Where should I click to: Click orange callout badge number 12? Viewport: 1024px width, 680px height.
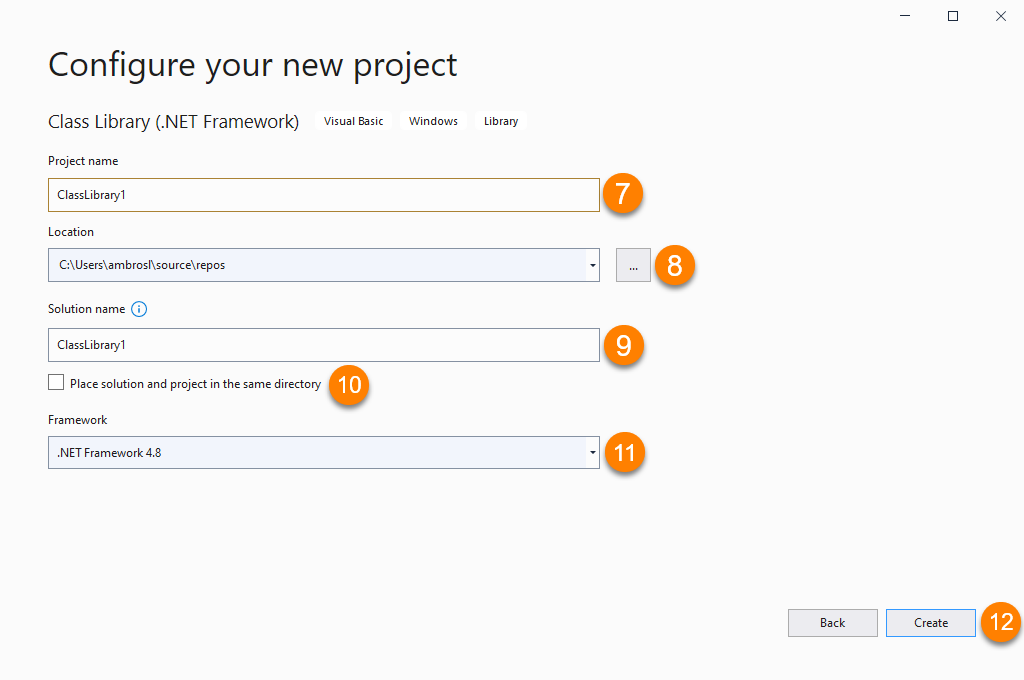pos(1001,622)
